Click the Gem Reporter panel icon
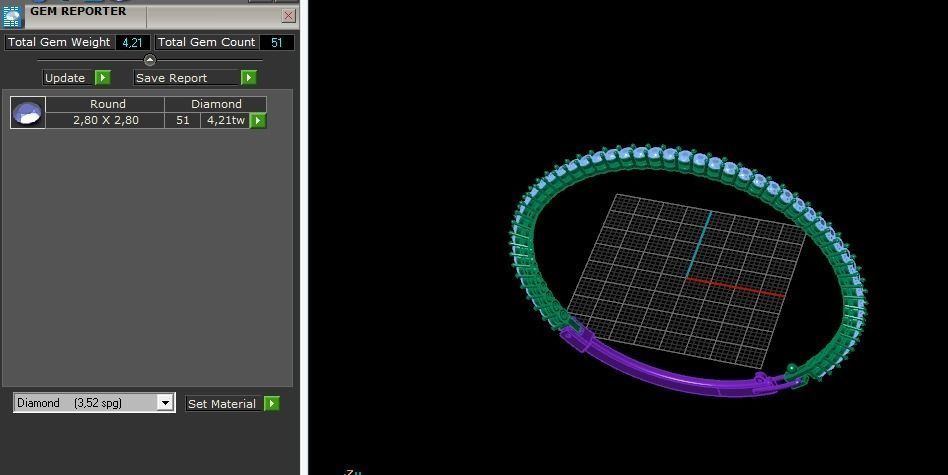Screen dimensions: 948x475 pos(11,16)
